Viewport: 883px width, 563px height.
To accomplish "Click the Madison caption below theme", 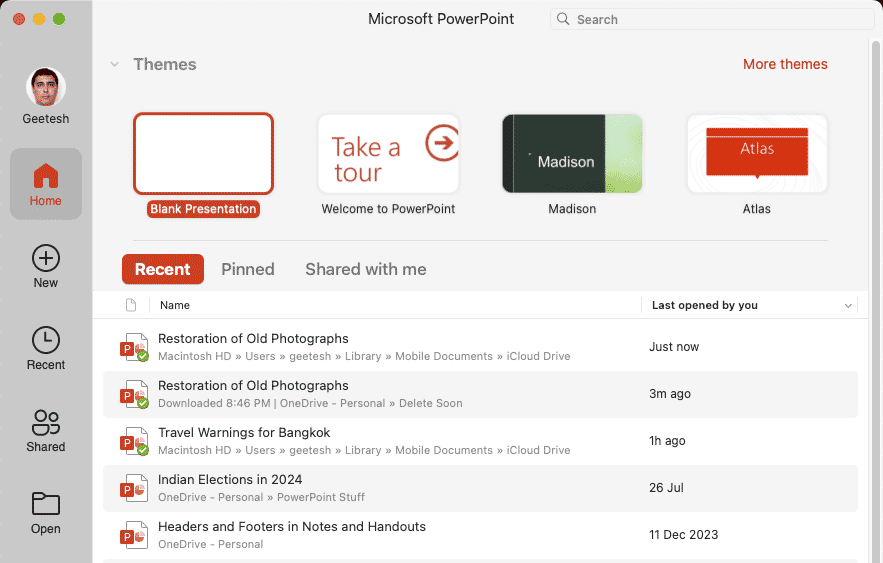I will click(x=572, y=209).
